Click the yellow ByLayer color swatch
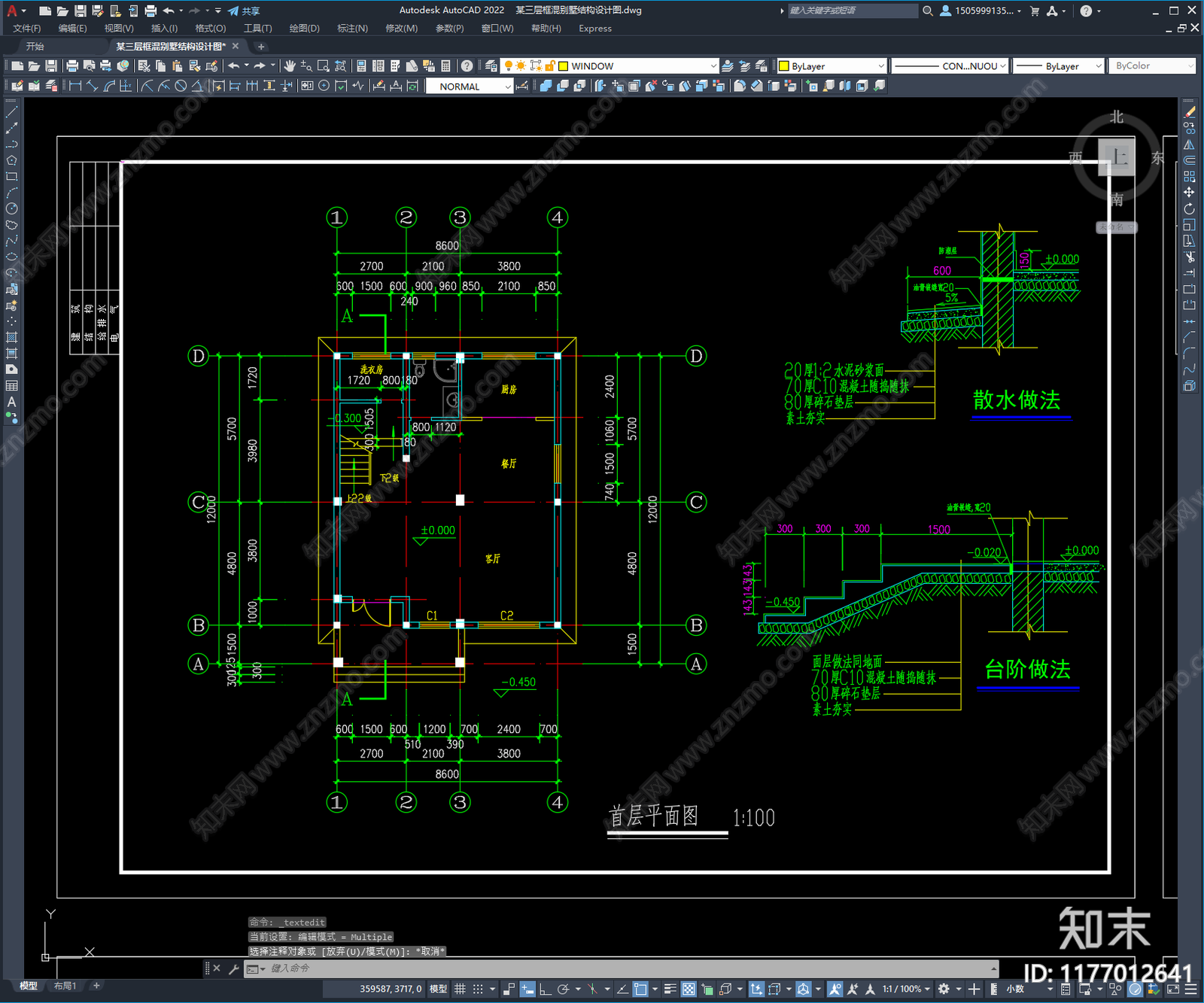 [783, 66]
